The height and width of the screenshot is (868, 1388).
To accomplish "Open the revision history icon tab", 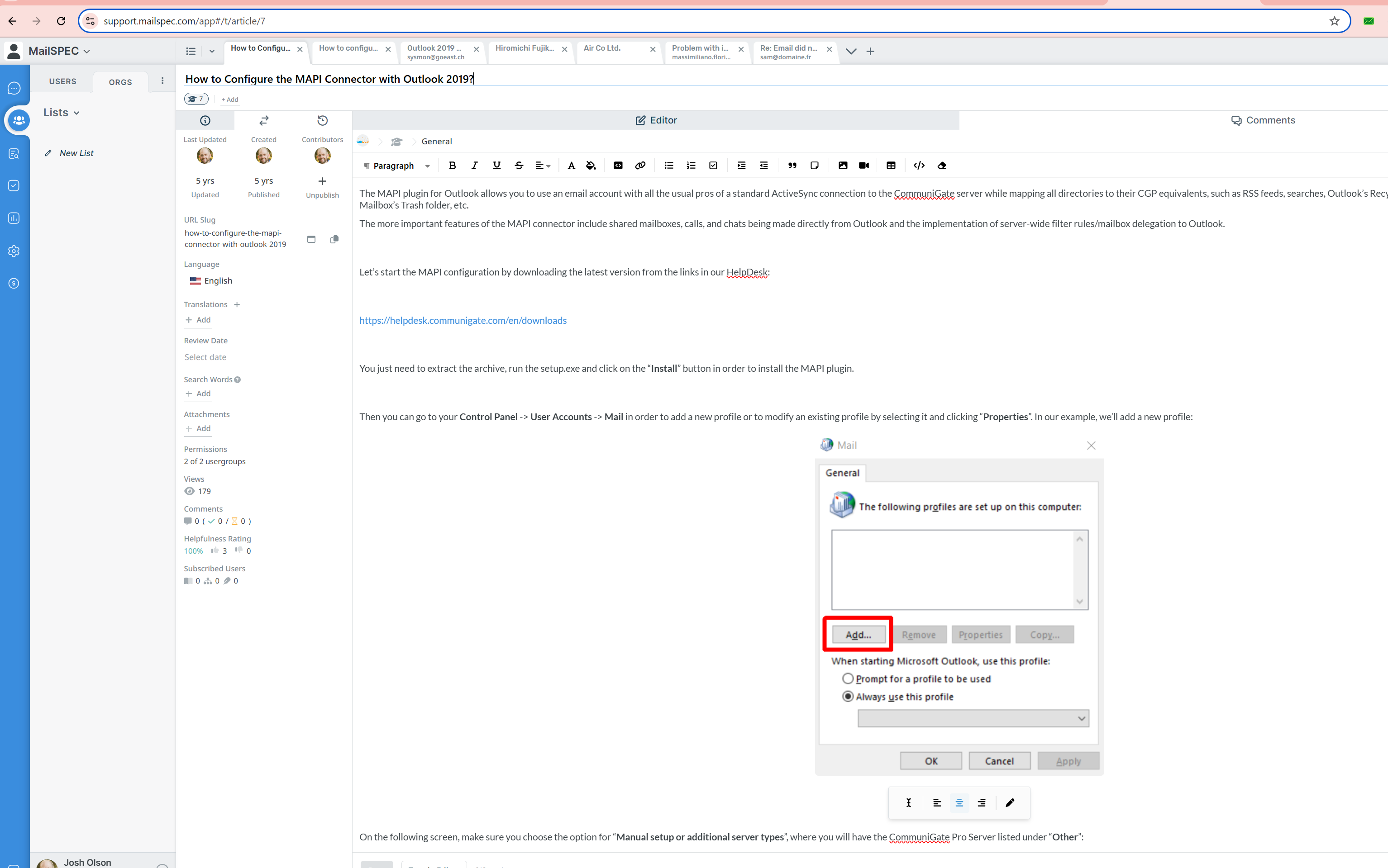I will pos(322,121).
